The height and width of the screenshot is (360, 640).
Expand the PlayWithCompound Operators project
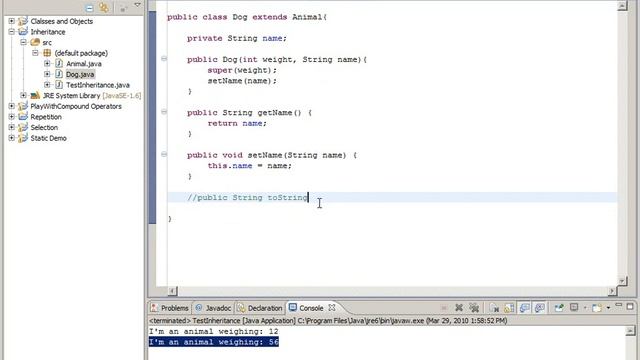pyautogui.click(x=11, y=106)
